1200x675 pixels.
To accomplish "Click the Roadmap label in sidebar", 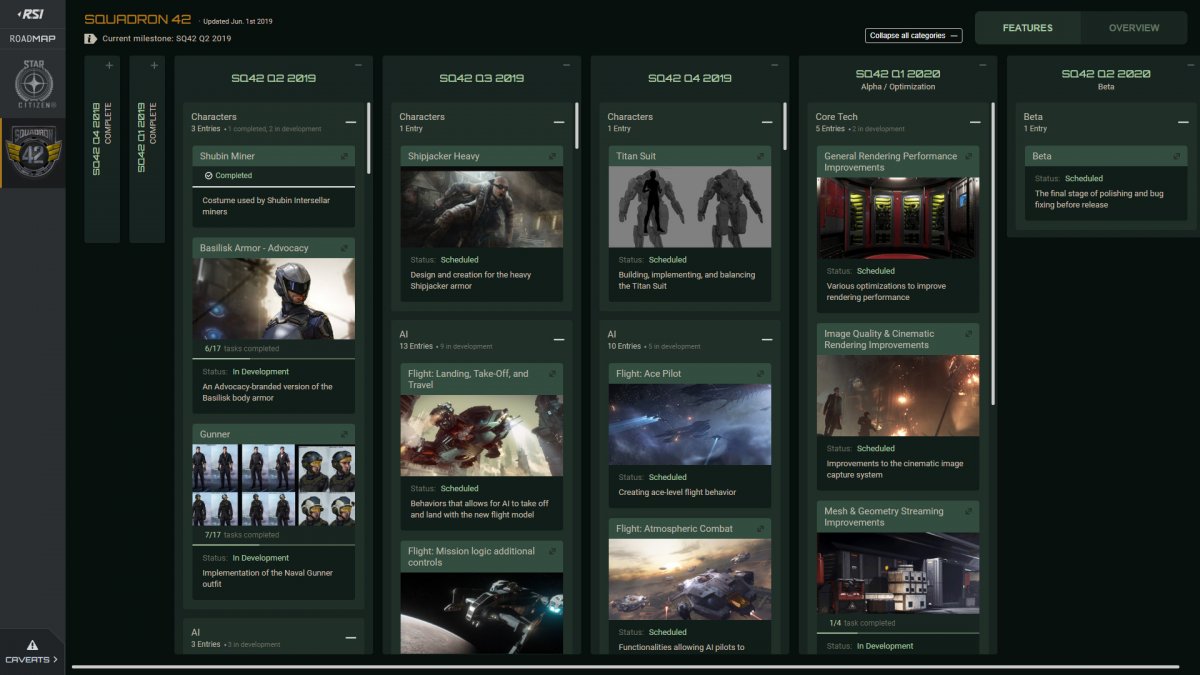I will click(32, 39).
